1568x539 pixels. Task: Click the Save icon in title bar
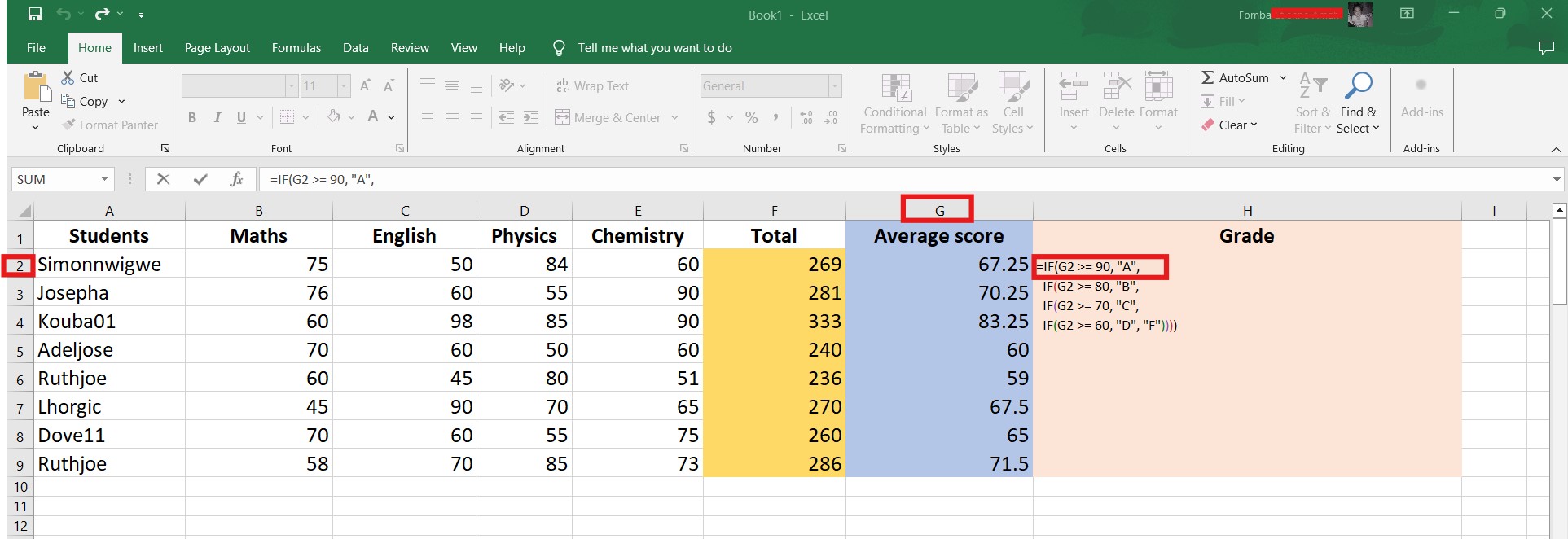(x=35, y=14)
